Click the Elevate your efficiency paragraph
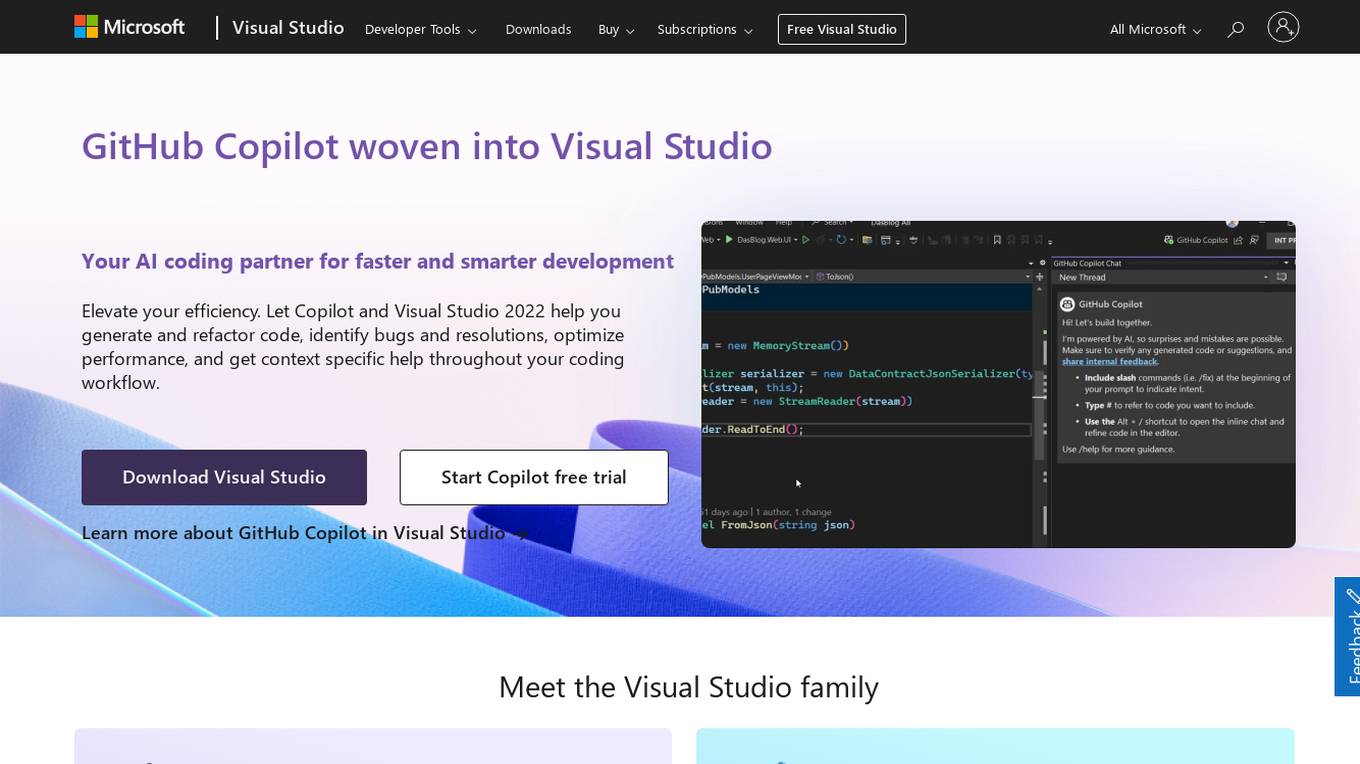1360x764 pixels. (353, 347)
